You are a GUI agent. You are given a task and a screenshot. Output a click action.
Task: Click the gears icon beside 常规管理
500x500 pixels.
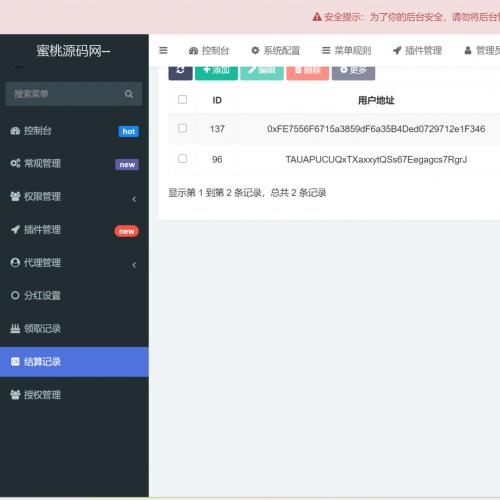[x=15, y=163]
